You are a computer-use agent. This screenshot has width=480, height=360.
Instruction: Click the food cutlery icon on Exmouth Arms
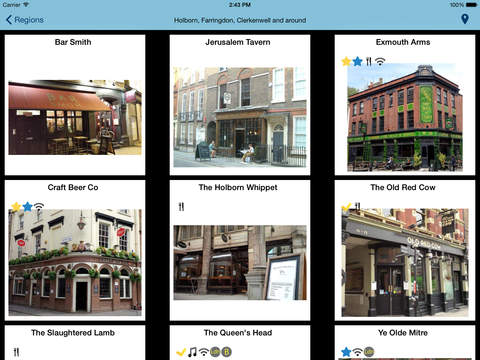tap(368, 61)
